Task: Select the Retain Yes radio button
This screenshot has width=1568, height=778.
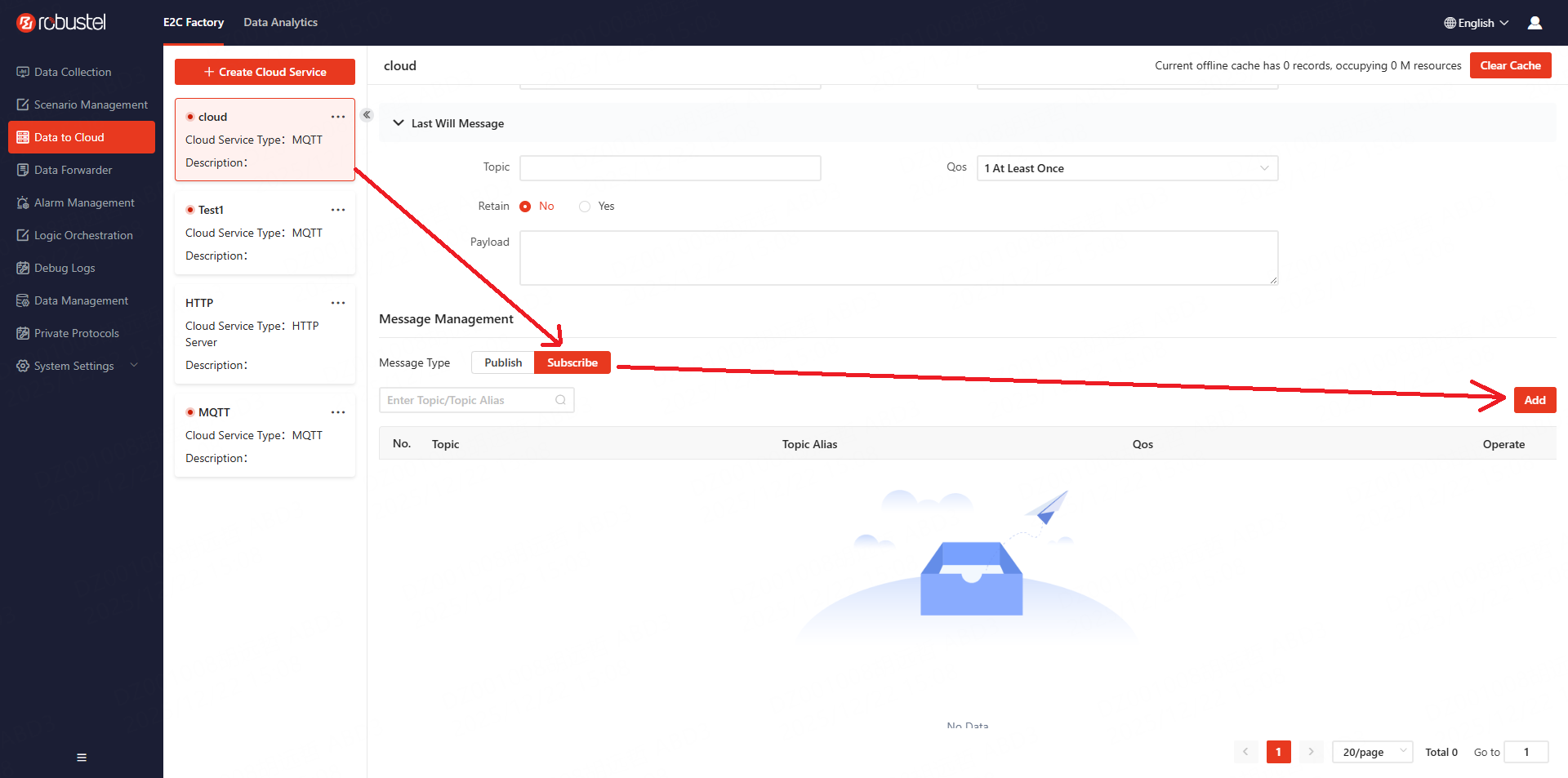Action: pos(585,207)
